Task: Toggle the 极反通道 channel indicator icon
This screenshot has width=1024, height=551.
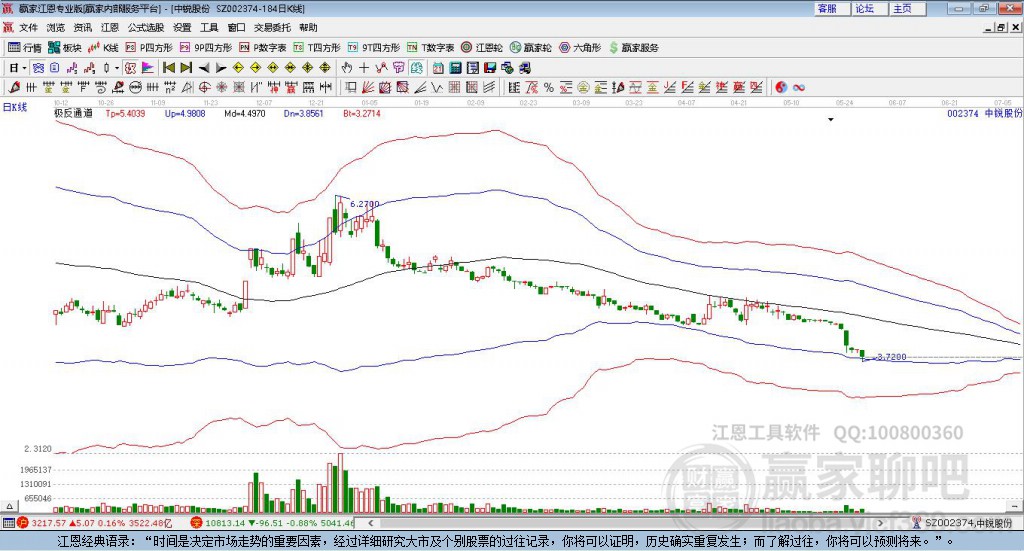Action: pyautogui.click(x=131, y=68)
